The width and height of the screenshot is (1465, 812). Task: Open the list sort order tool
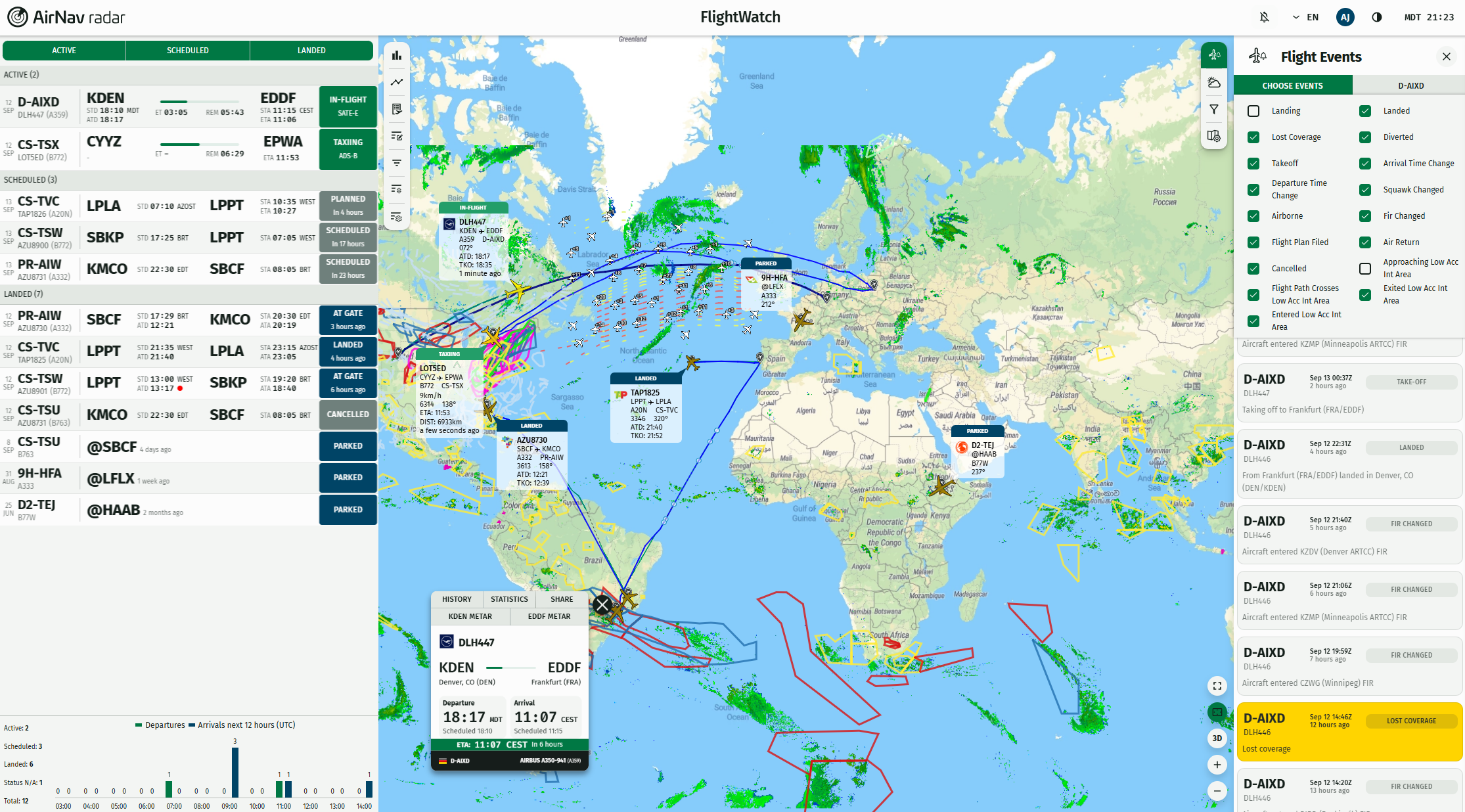coord(397,189)
